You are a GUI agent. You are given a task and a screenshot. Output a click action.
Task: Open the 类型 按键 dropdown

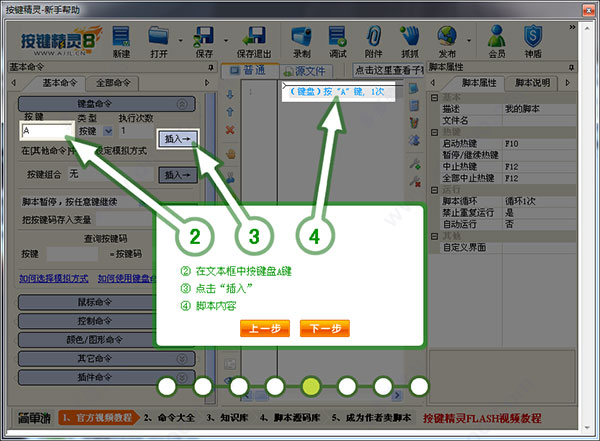pyautogui.click(x=108, y=131)
